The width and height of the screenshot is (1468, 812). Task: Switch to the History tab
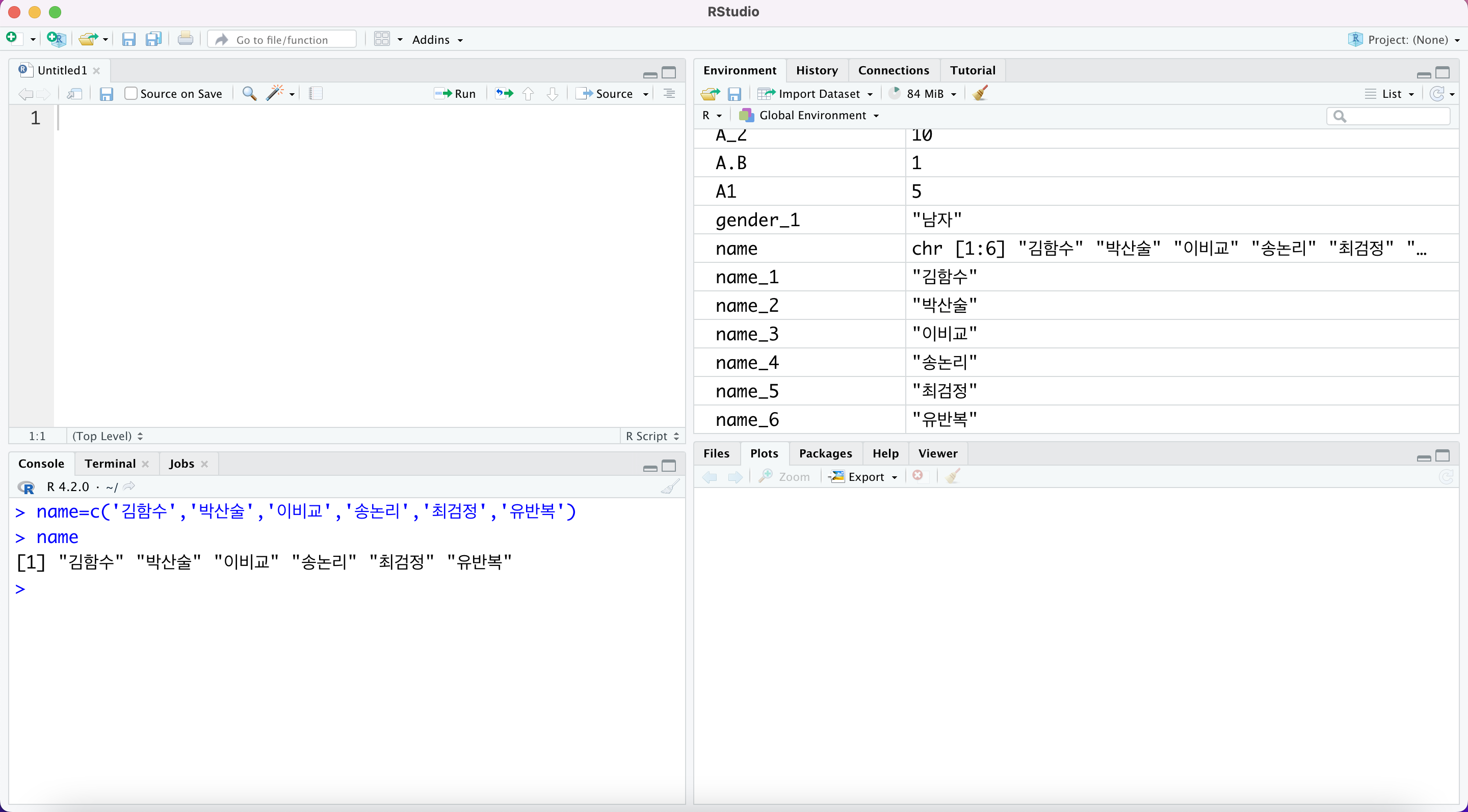[x=817, y=71]
